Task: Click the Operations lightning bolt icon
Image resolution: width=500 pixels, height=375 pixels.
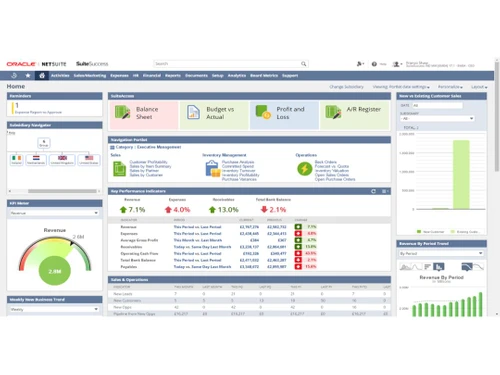Action: pos(305,169)
